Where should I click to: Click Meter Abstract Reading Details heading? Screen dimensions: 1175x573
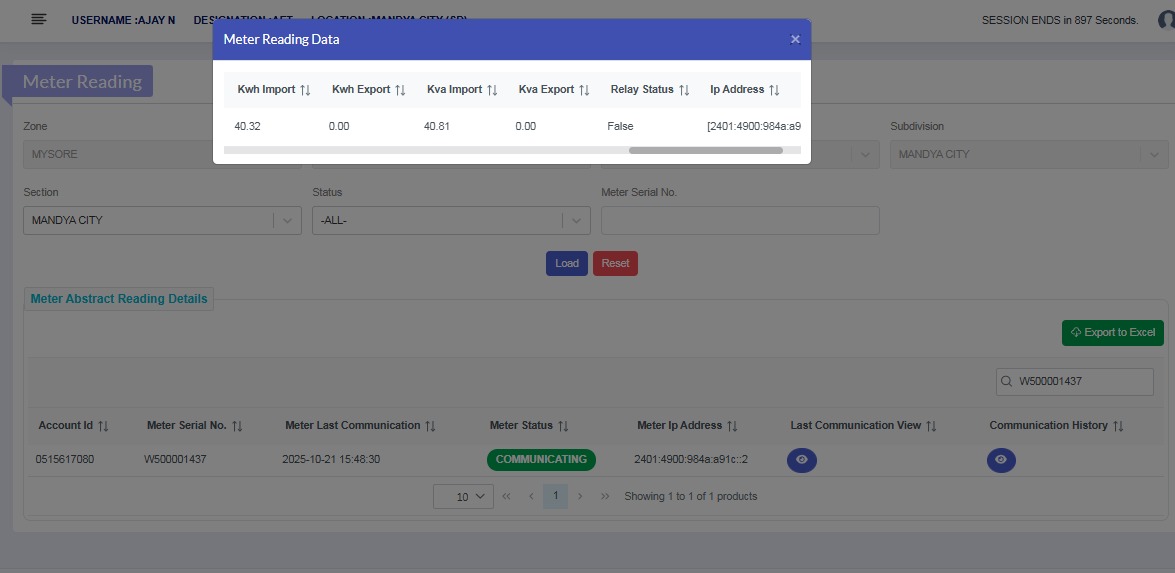point(119,299)
